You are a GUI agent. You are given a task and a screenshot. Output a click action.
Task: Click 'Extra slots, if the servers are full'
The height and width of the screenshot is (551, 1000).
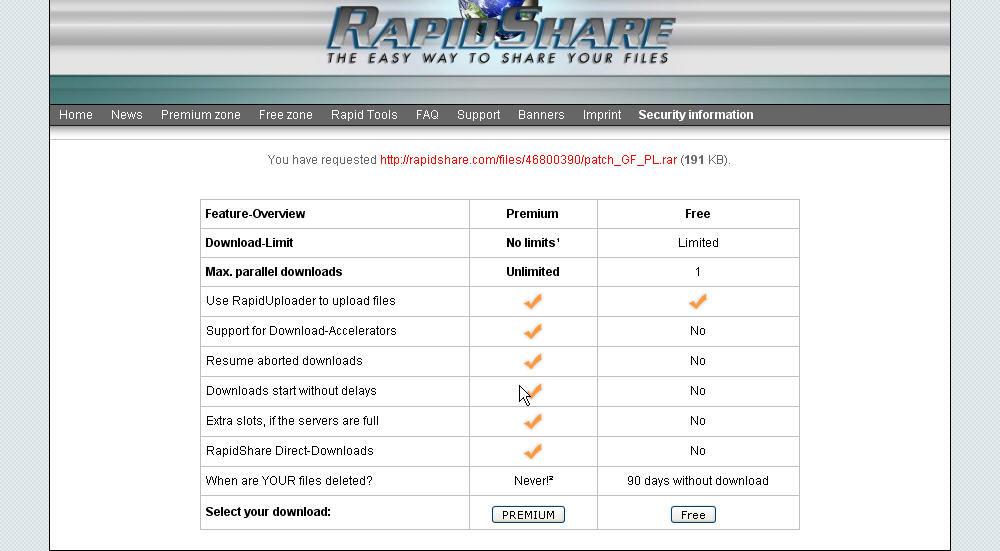[292, 421]
